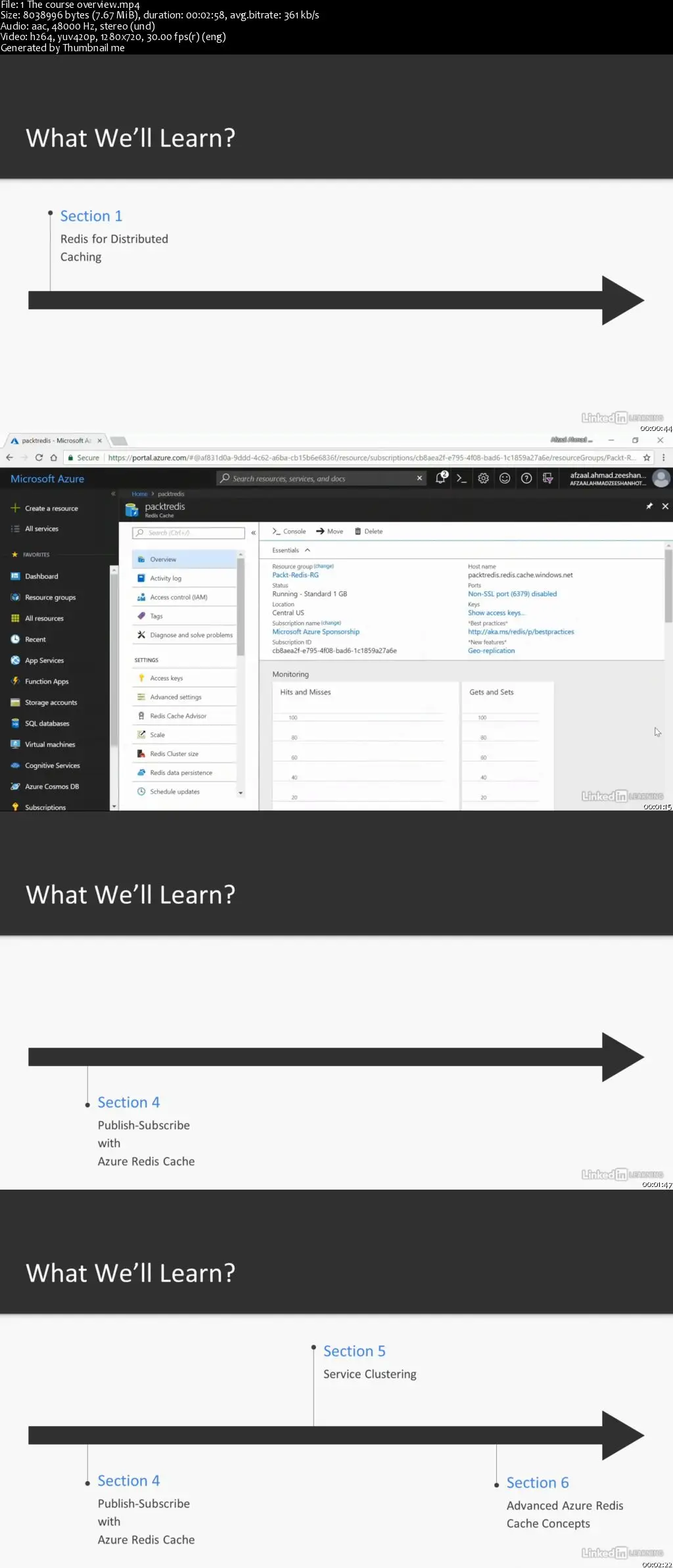
Task: Open Tags in resource menu
Action: tap(184, 616)
